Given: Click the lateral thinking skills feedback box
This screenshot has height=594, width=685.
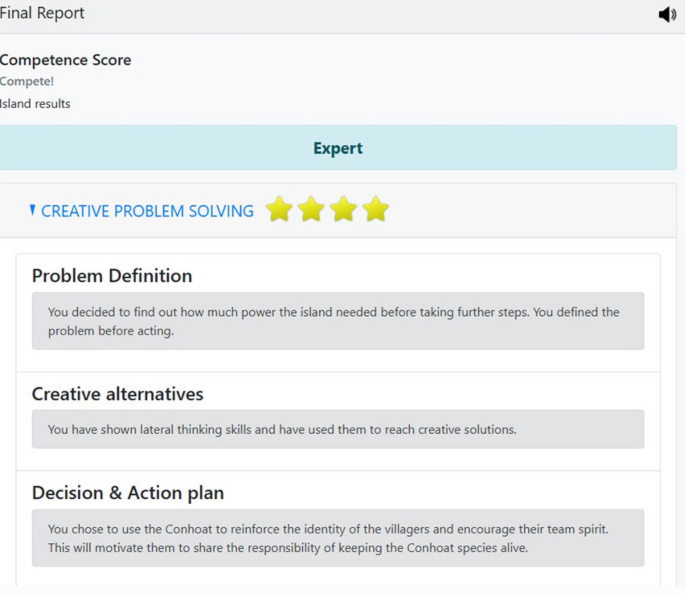Looking at the screenshot, I should 338,429.
